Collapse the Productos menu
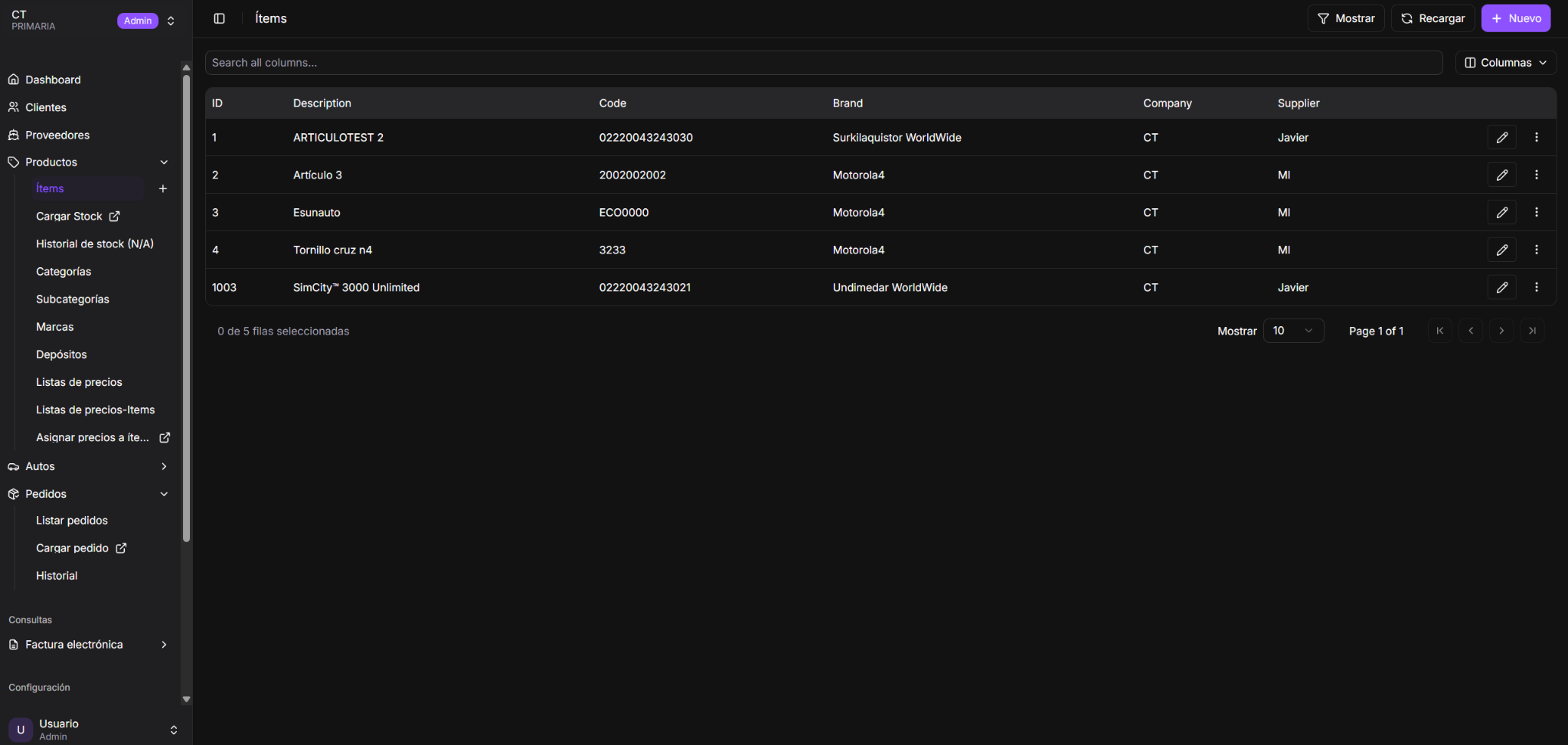1568x745 pixels. point(164,162)
